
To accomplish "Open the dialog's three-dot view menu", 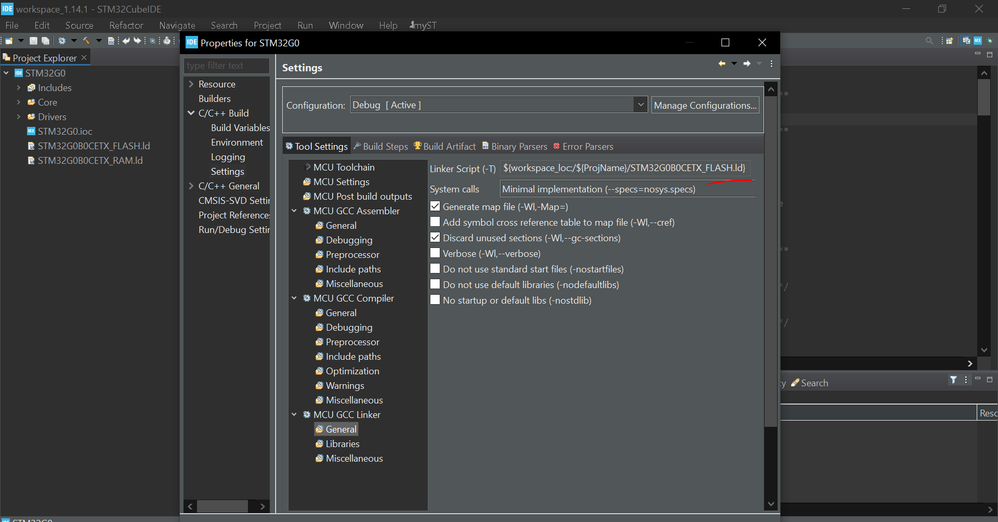I will (x=771, y=64).
